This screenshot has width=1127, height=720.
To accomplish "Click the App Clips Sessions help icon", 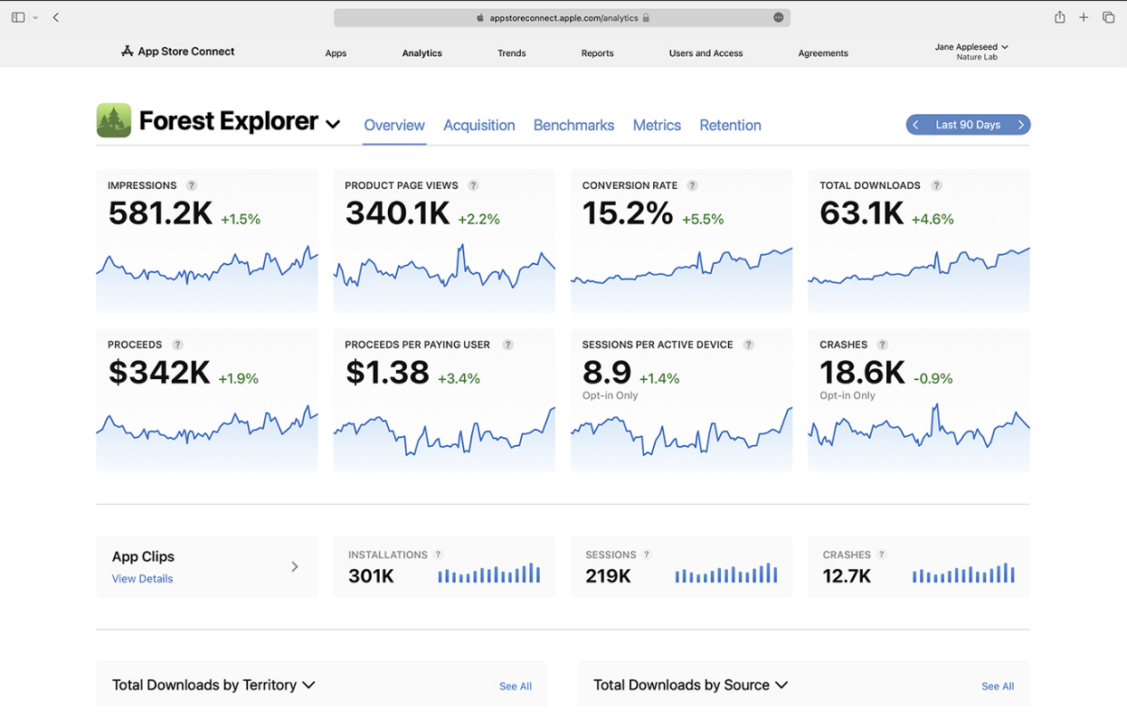I will (x=647, y=555).
